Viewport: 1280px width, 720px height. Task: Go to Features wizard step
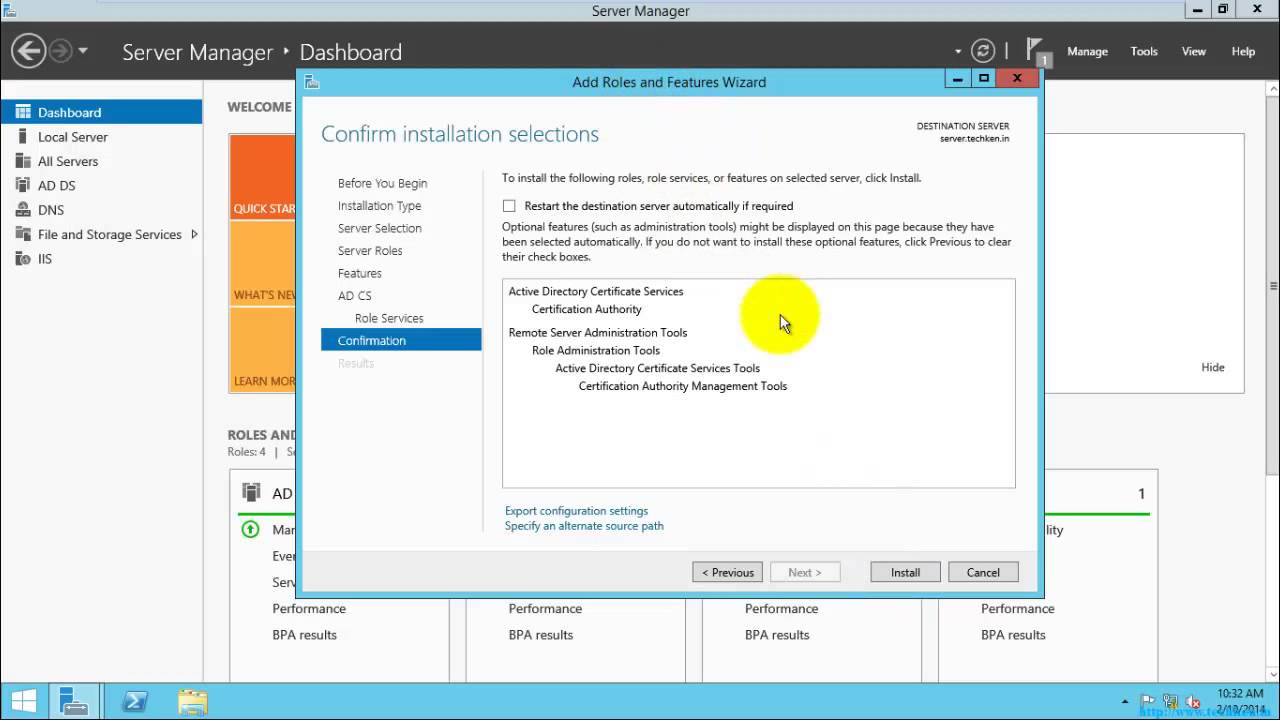pyautogui.click(x=359, y=273)
